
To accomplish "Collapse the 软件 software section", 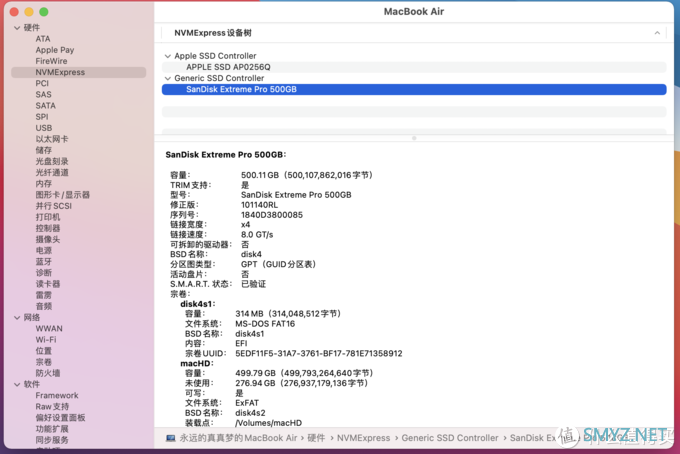I will tap(17, 385).
